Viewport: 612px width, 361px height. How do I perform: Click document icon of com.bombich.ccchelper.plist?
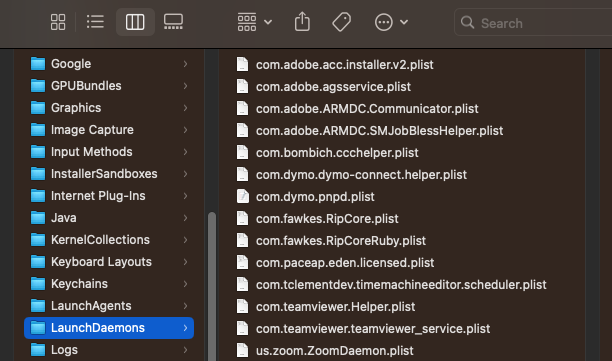242,152
